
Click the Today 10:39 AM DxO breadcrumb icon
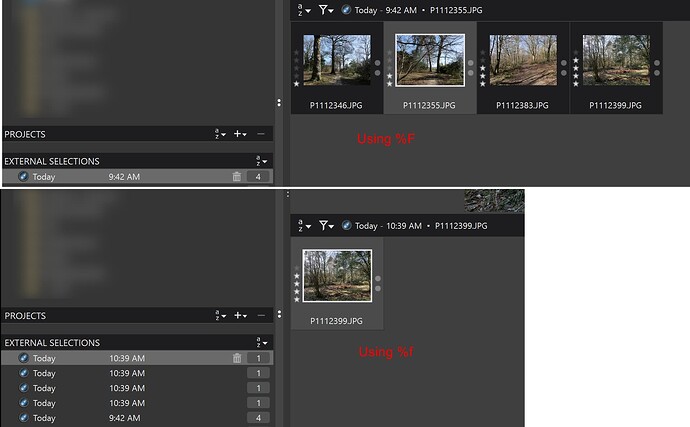coord(346,226)
